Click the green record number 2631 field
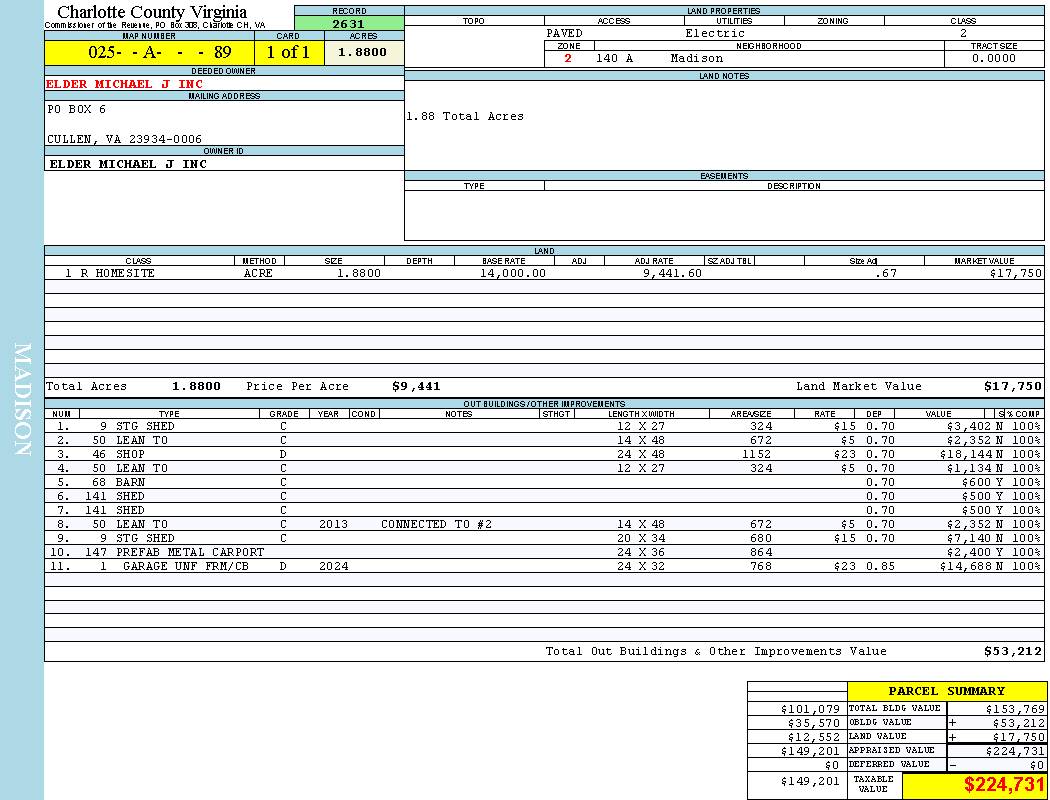This screenshot has width=1050, height=800. pos(349,25)
